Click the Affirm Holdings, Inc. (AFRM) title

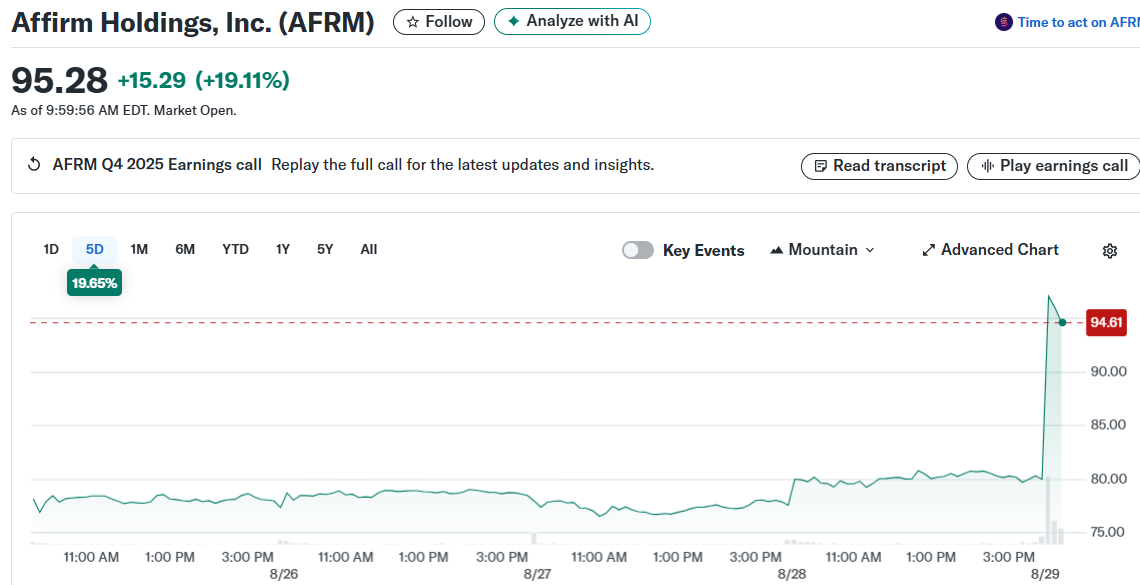pos(193,23)
